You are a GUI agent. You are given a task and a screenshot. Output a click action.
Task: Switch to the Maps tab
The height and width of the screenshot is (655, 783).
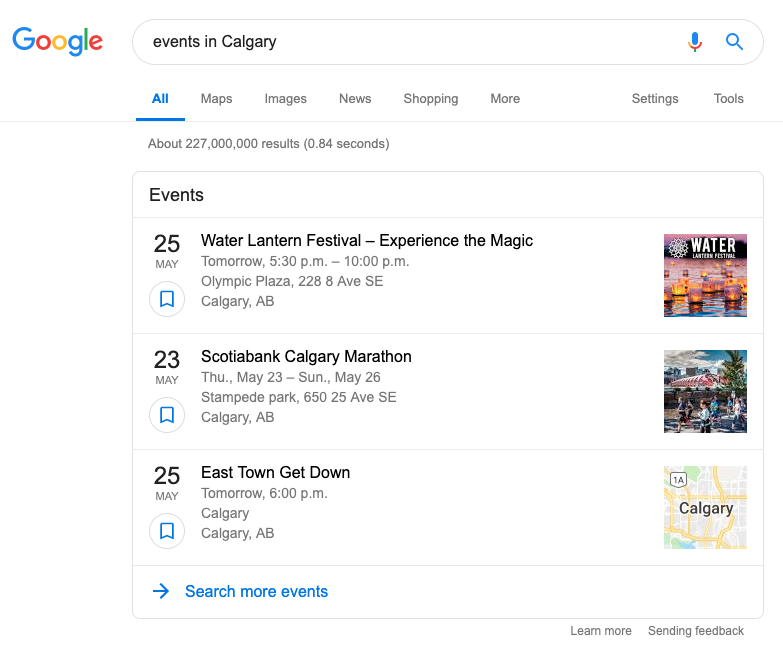(216, 99)
